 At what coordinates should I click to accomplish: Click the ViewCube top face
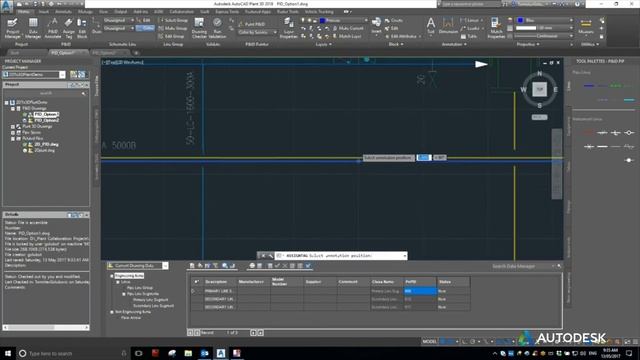coord(540,89)
